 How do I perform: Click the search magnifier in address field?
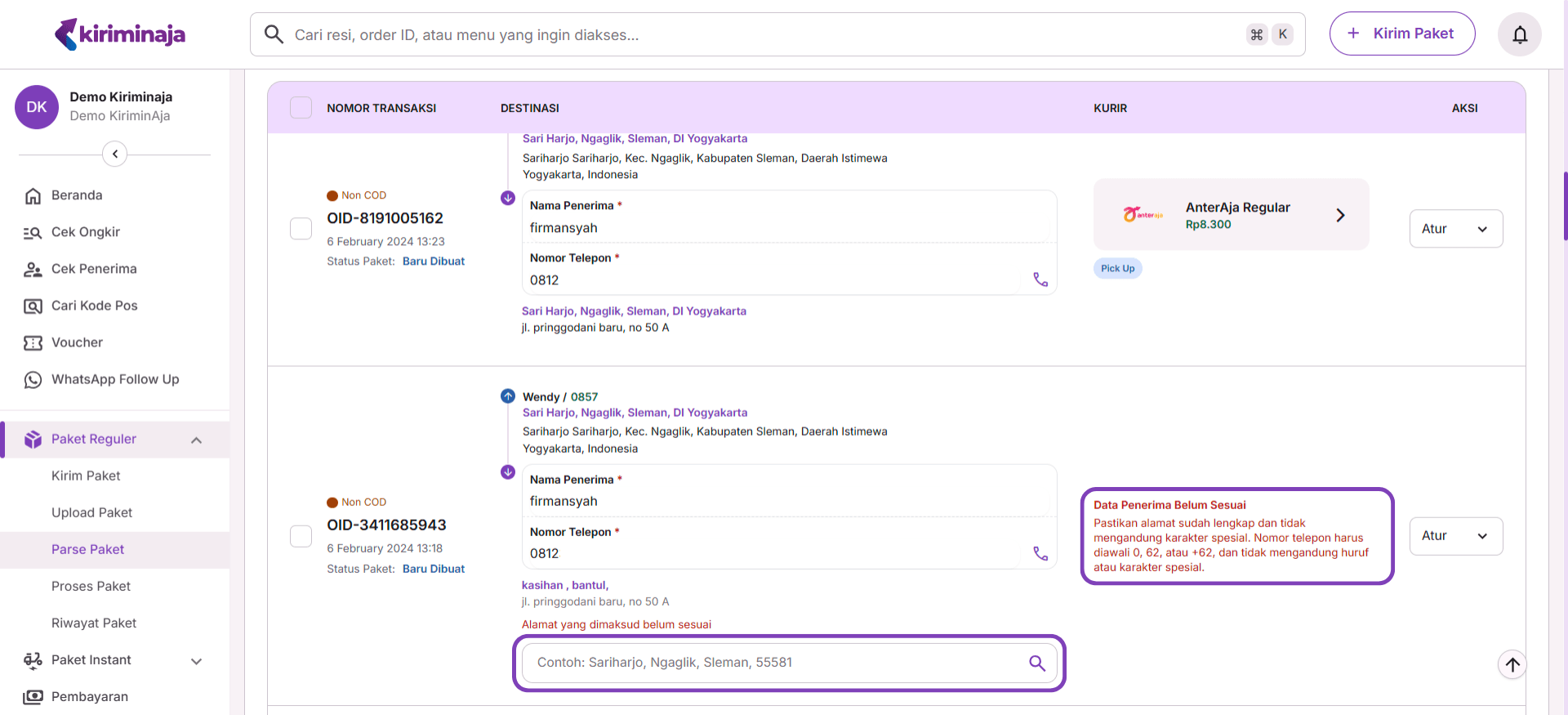point(1036,663)
